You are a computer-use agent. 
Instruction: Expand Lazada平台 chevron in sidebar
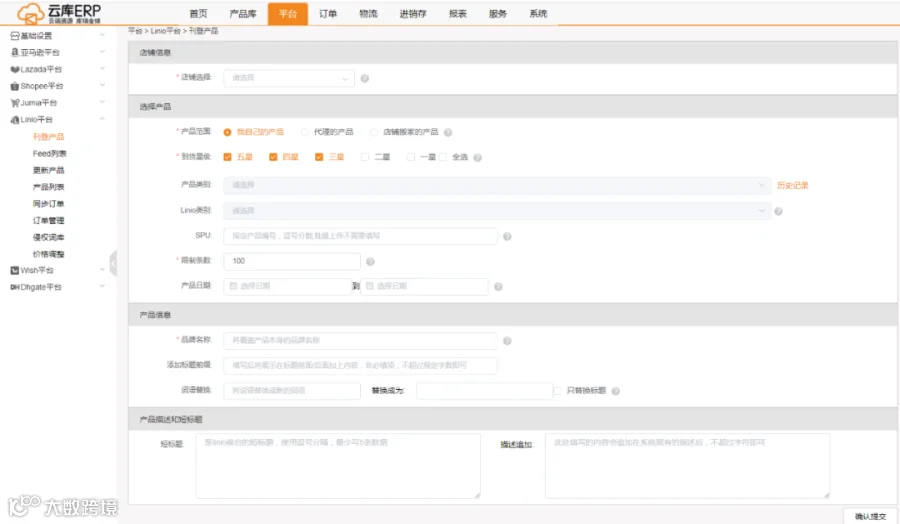102,68
